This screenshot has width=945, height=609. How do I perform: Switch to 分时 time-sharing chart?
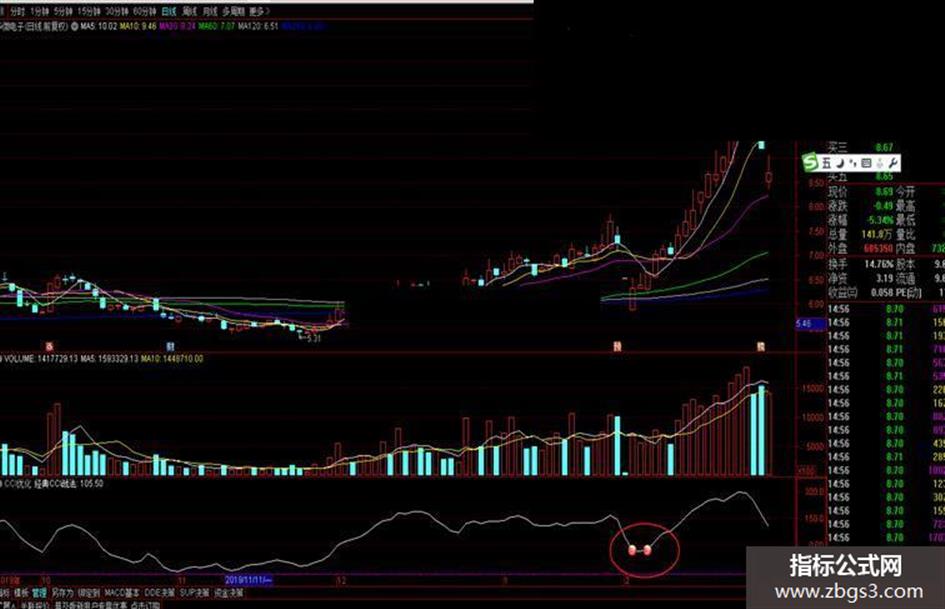pyautogui.click(x=17, y=11)
